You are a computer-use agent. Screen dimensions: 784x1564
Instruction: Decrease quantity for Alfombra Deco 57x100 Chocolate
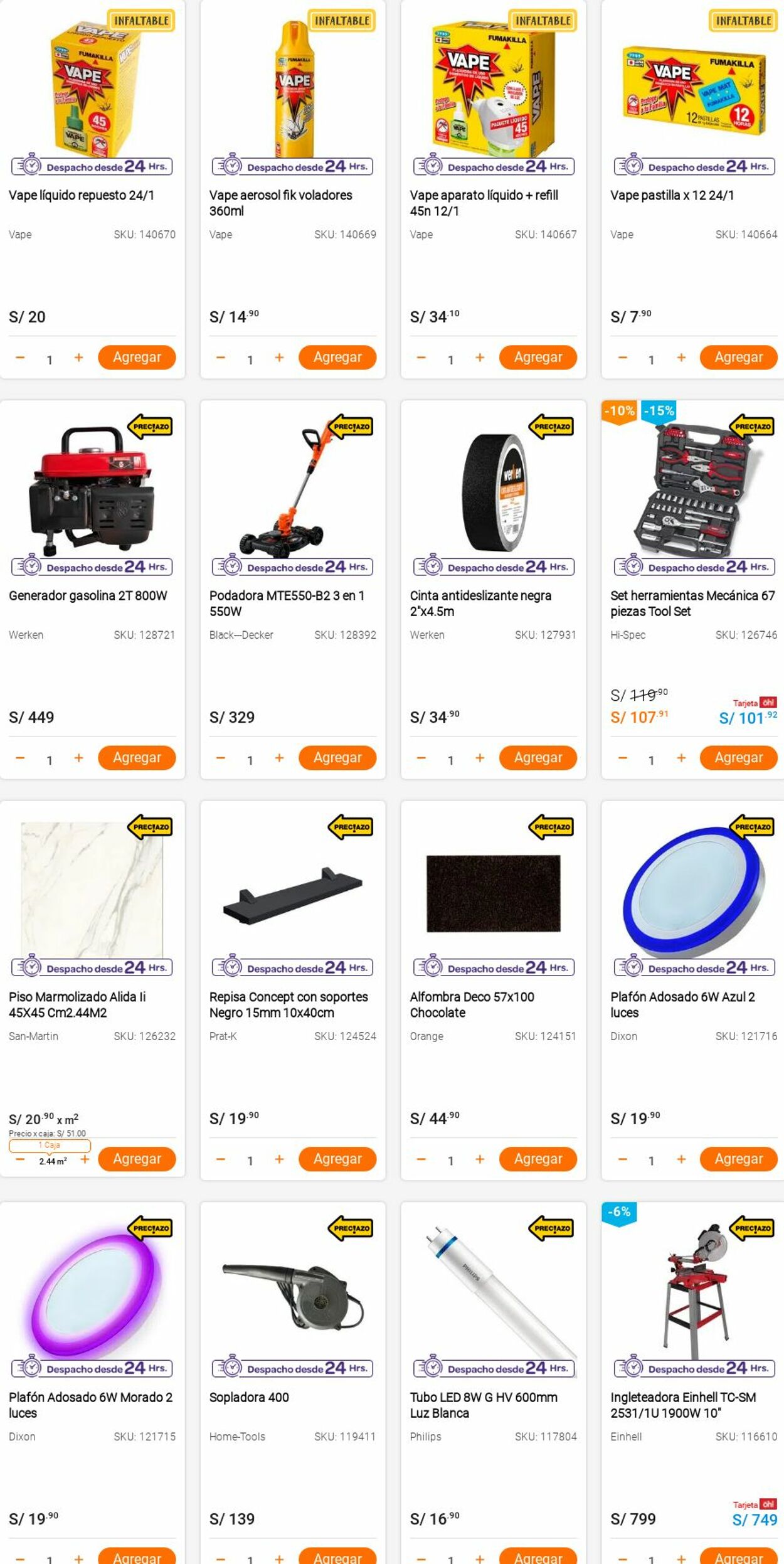point(421,1159)
